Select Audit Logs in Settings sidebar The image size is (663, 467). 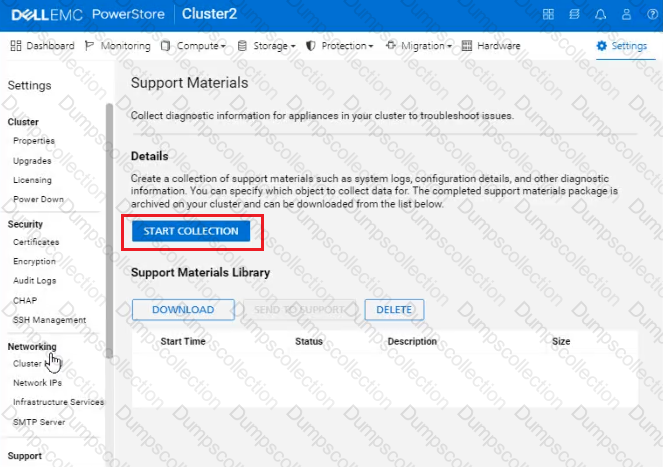coord(35,281)
